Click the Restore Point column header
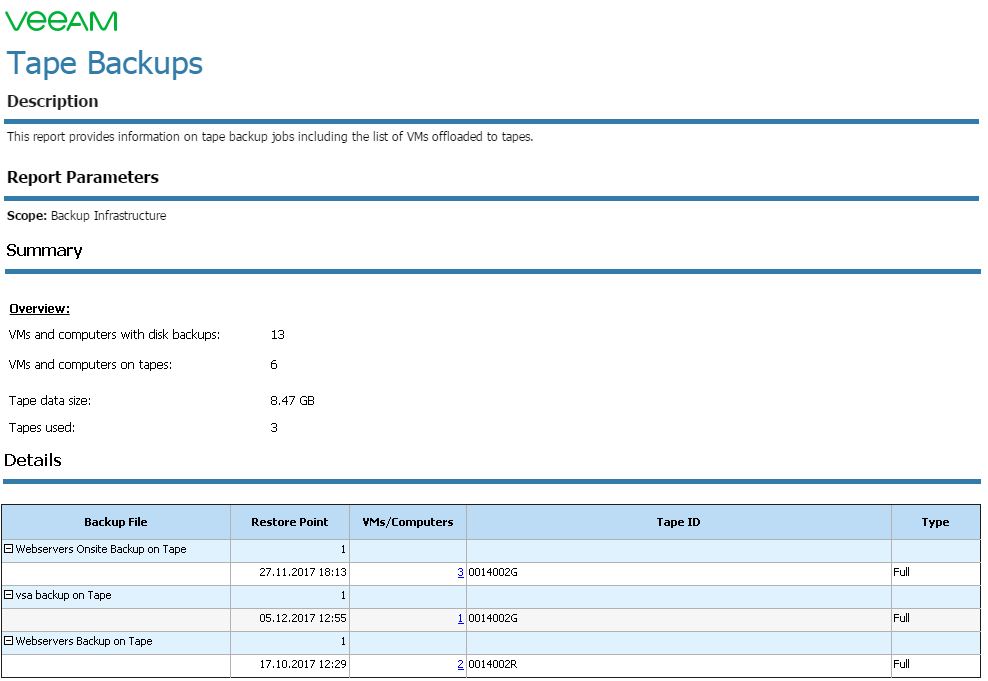The width and height of the screenshot is (988, 681). tap(290, 522)
